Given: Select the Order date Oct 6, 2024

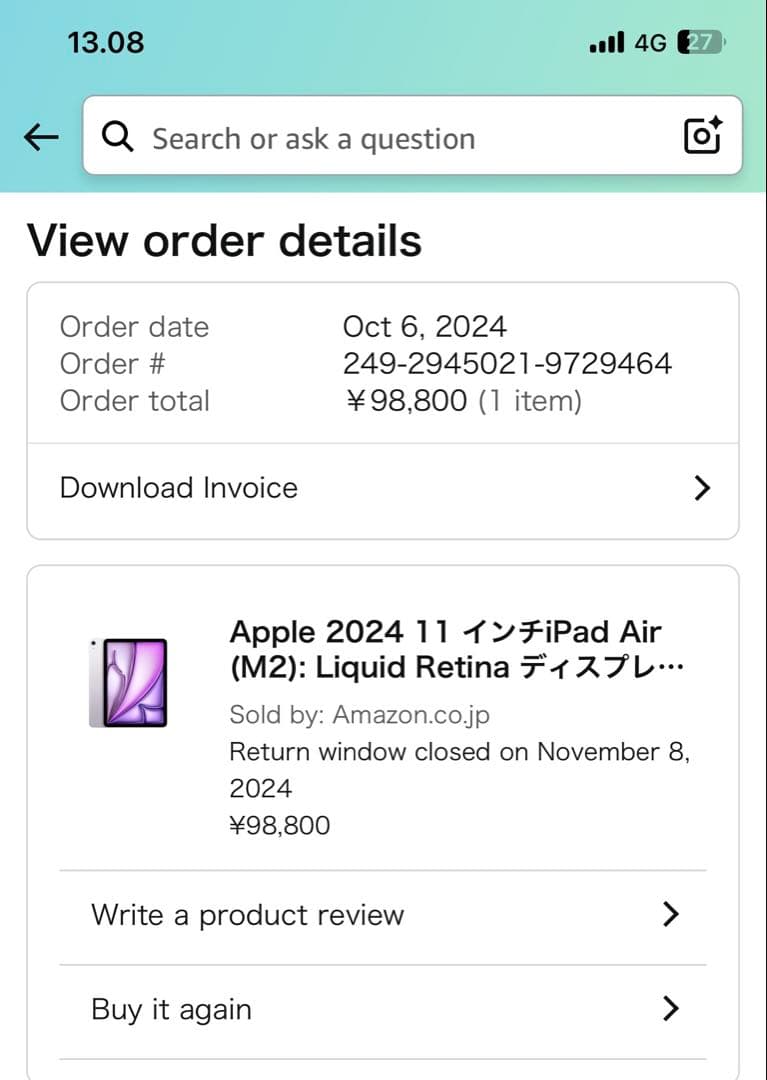Looking at the screenshot, I should [422, 326].
